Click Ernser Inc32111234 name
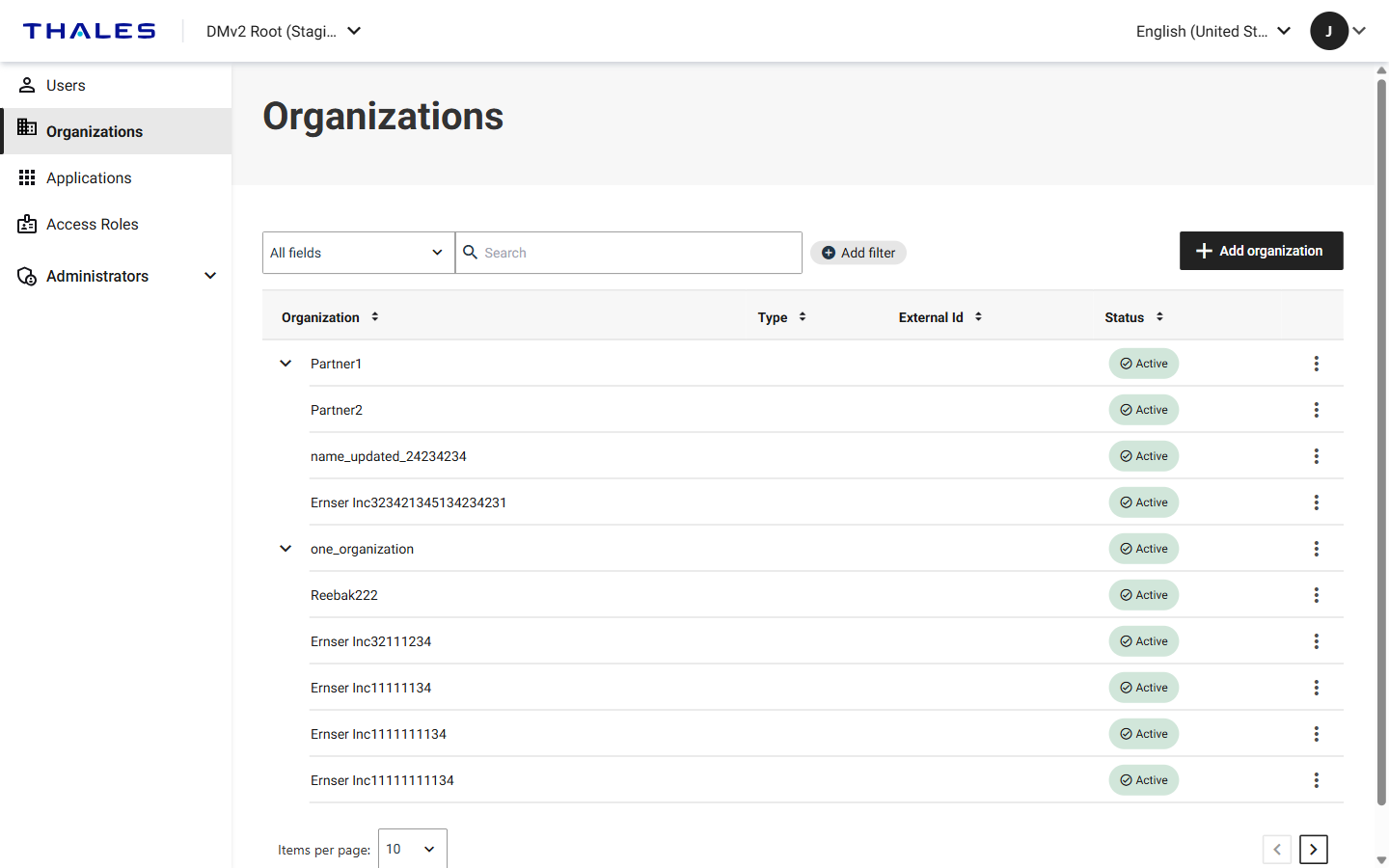This screenshot has width=1389, height=868. [370, 641]
